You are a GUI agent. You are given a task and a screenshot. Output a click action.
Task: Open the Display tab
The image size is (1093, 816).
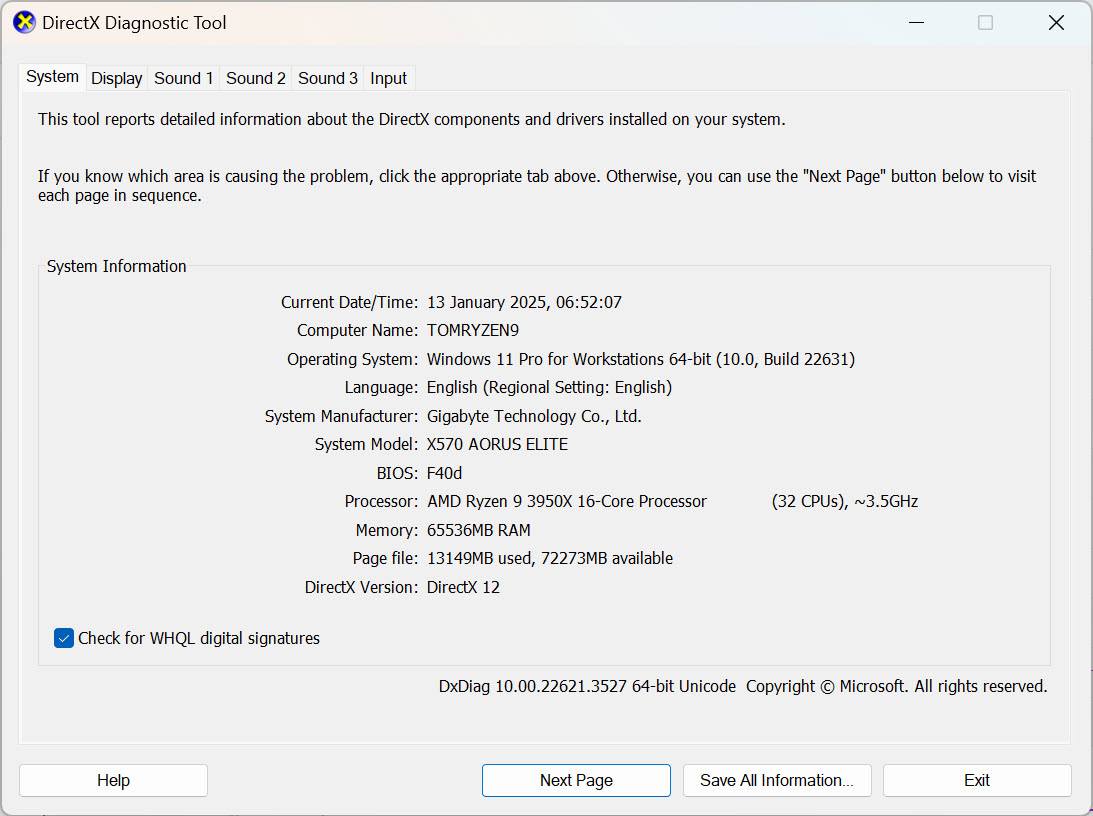(117, 78)
